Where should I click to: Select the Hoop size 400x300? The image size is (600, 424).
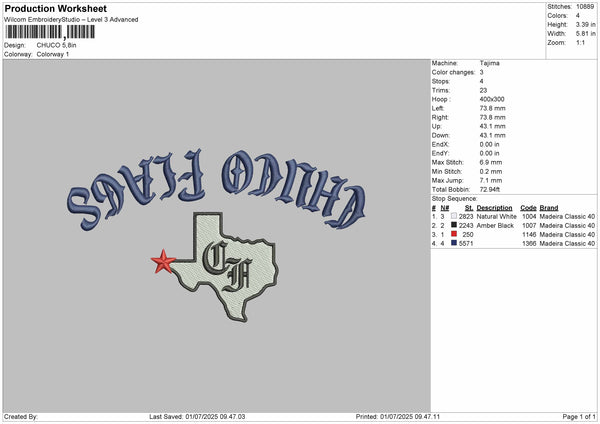(x=492, y=99)
